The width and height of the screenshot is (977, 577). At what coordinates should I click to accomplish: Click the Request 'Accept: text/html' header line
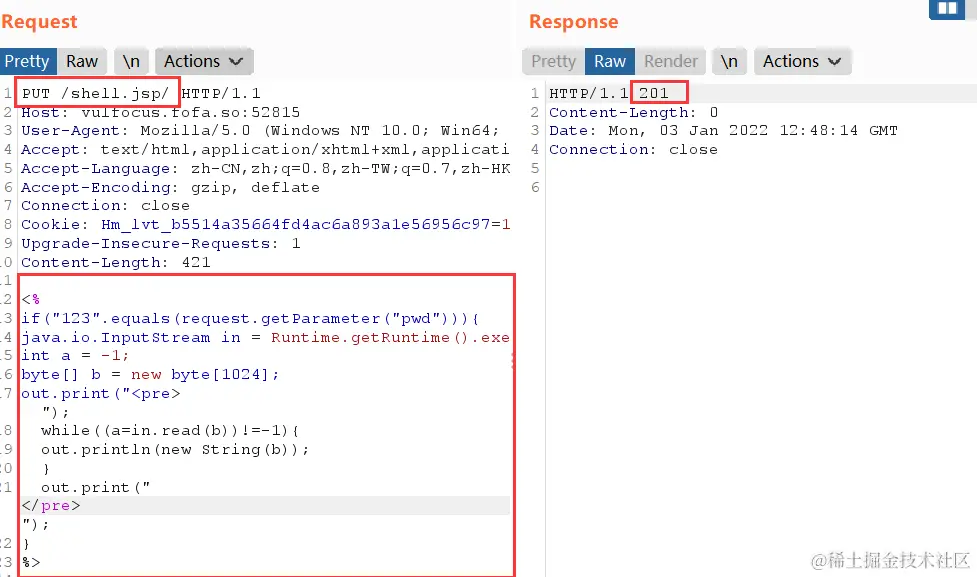click(x=266, y=150)
